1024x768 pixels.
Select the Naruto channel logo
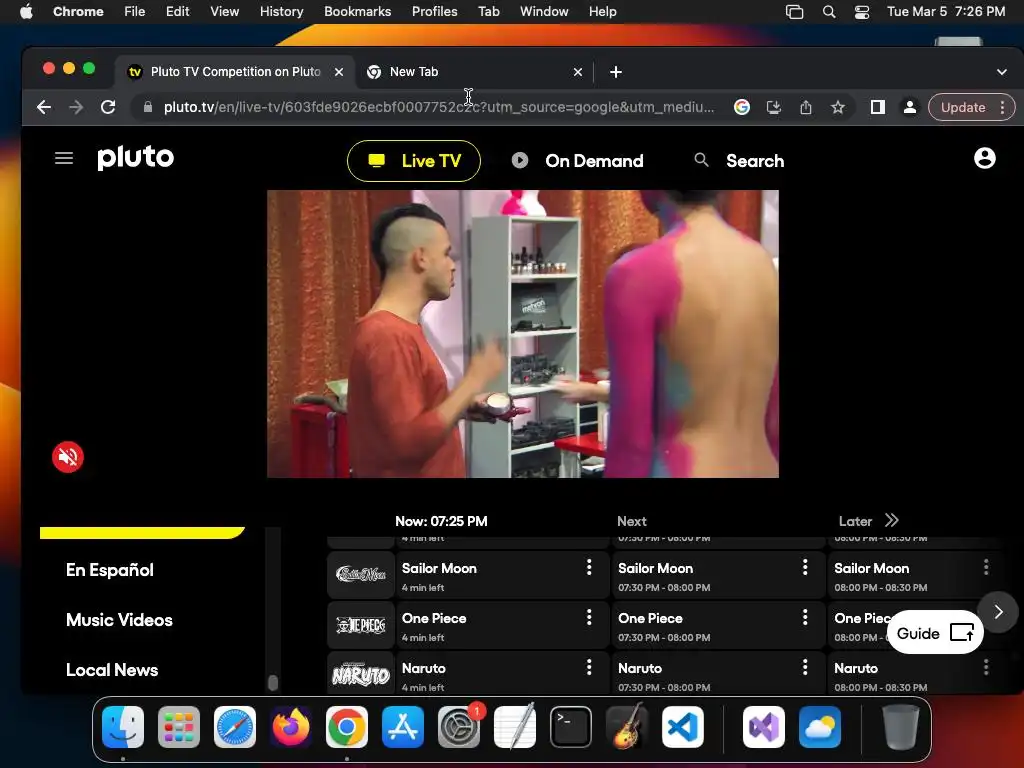point(360,673)
